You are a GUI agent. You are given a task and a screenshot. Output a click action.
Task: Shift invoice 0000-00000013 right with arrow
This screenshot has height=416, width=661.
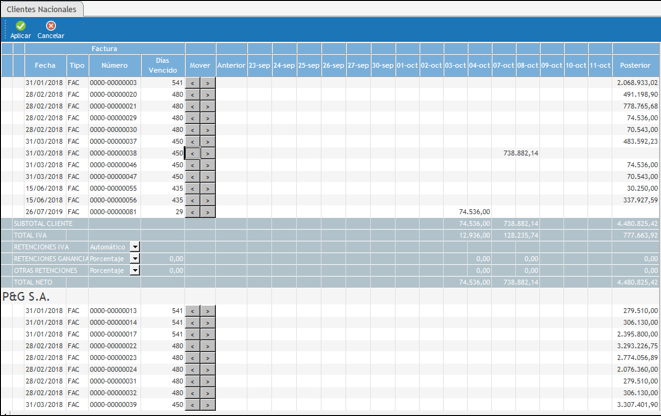click(207, 311)
